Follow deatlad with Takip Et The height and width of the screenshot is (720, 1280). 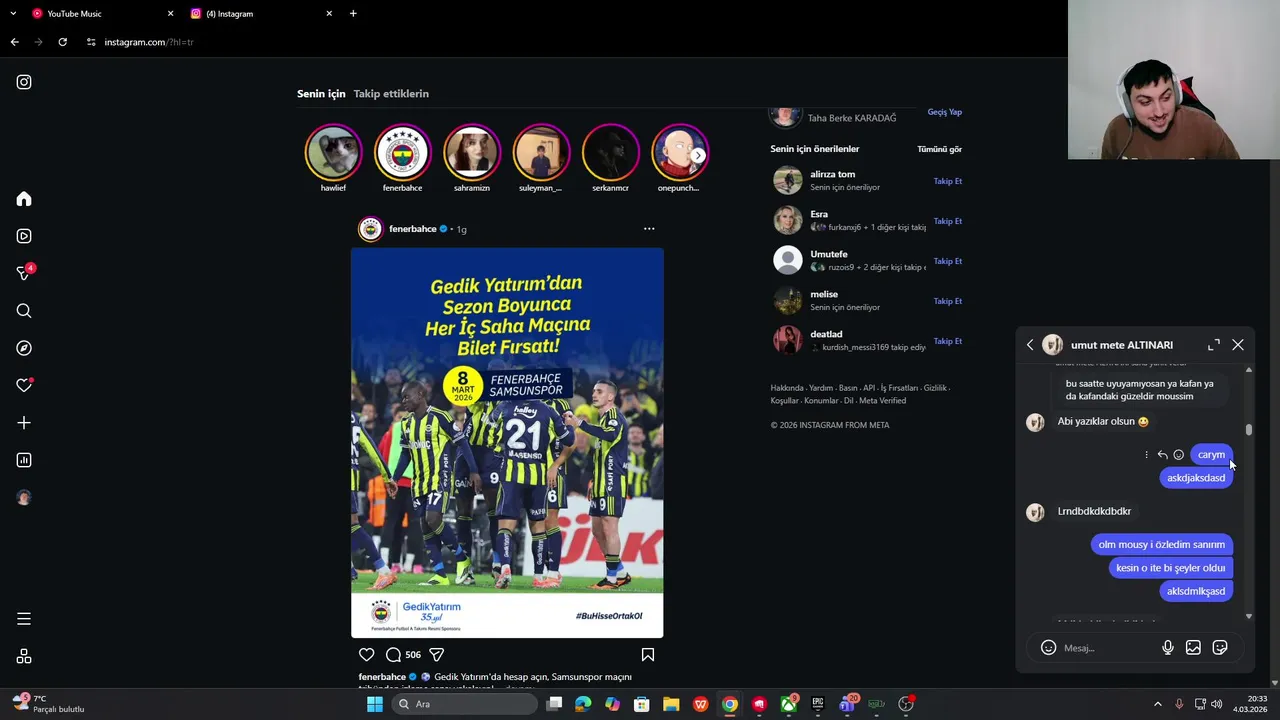coord(948,341)
